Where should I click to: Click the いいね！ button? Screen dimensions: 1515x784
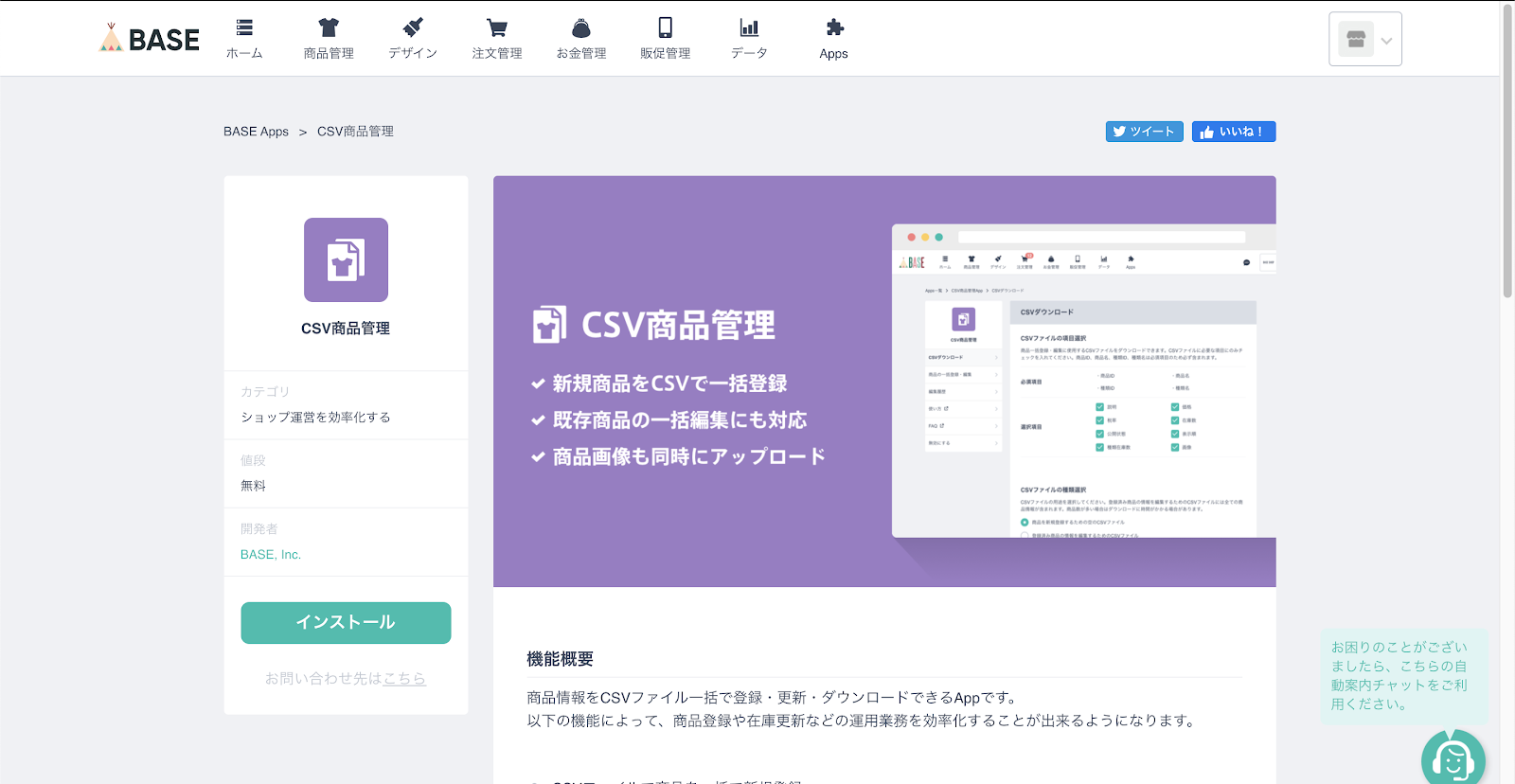pyautogui.click(x=1234, y=132)
